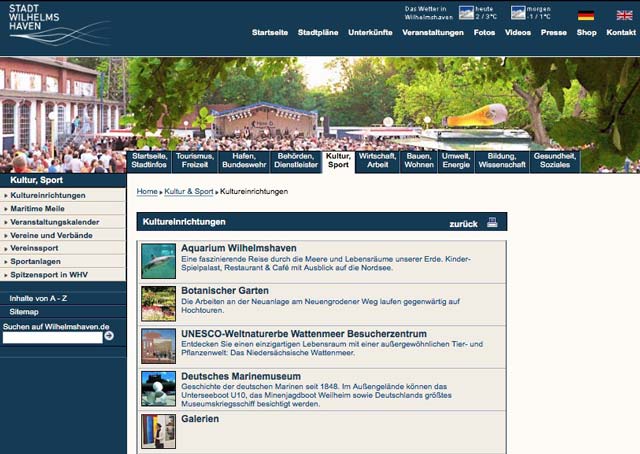Click the Stadt Wilhelmshaven logo
Image resolution: width=640 pixels, height=454 pixels.
tap(59, 24)
